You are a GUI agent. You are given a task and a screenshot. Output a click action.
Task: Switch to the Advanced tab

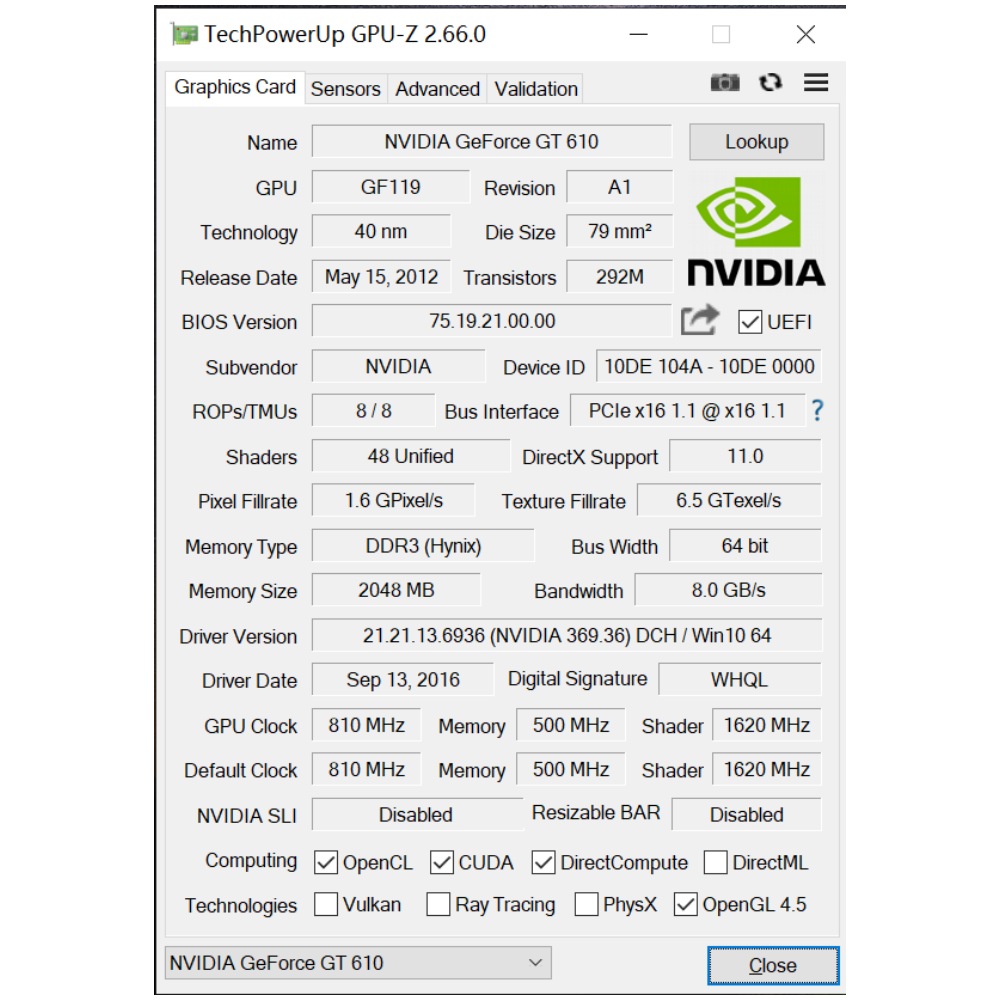[438, 89]
